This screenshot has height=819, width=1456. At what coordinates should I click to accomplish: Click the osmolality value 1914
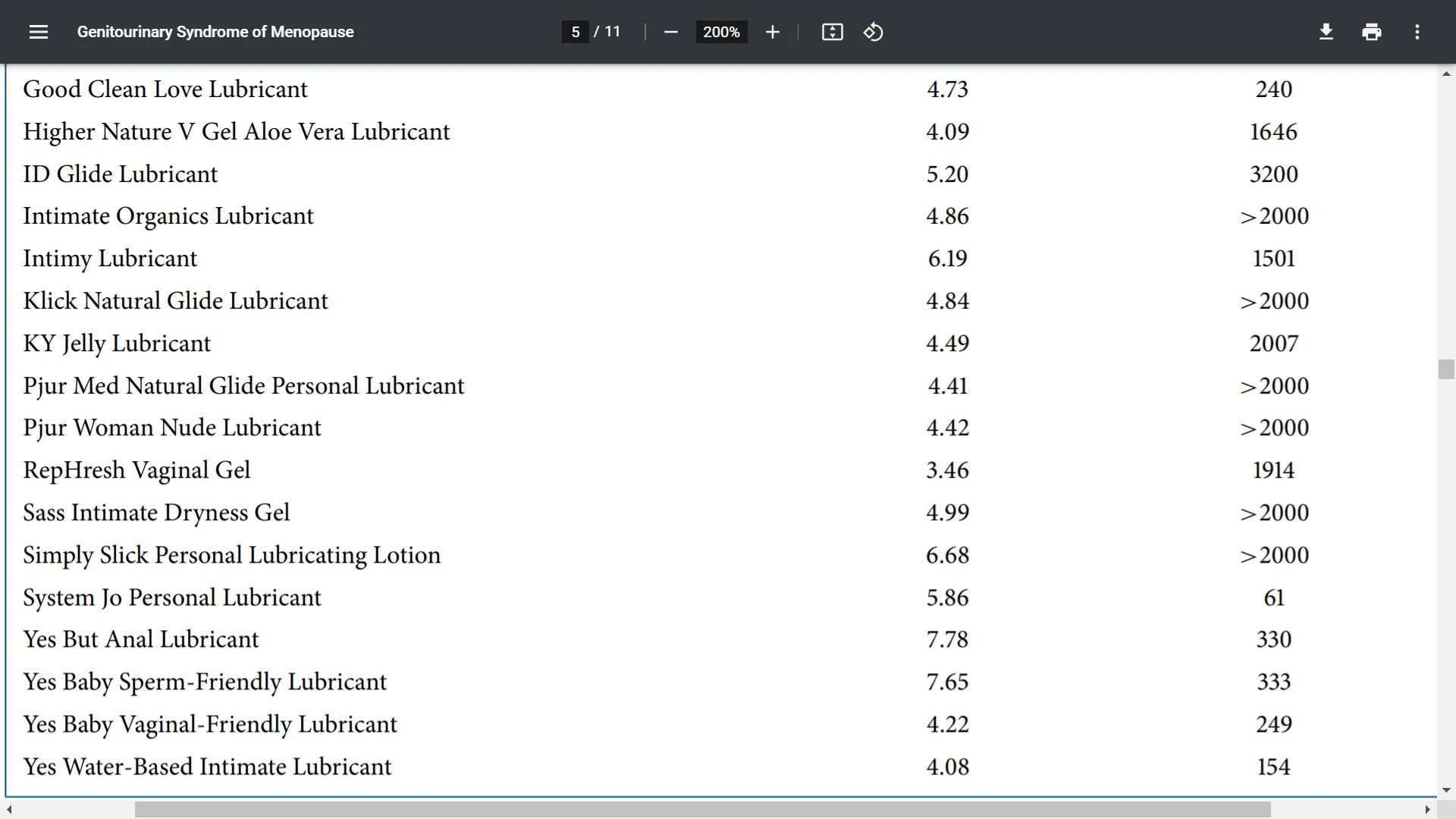click(x=1274, y=471)
